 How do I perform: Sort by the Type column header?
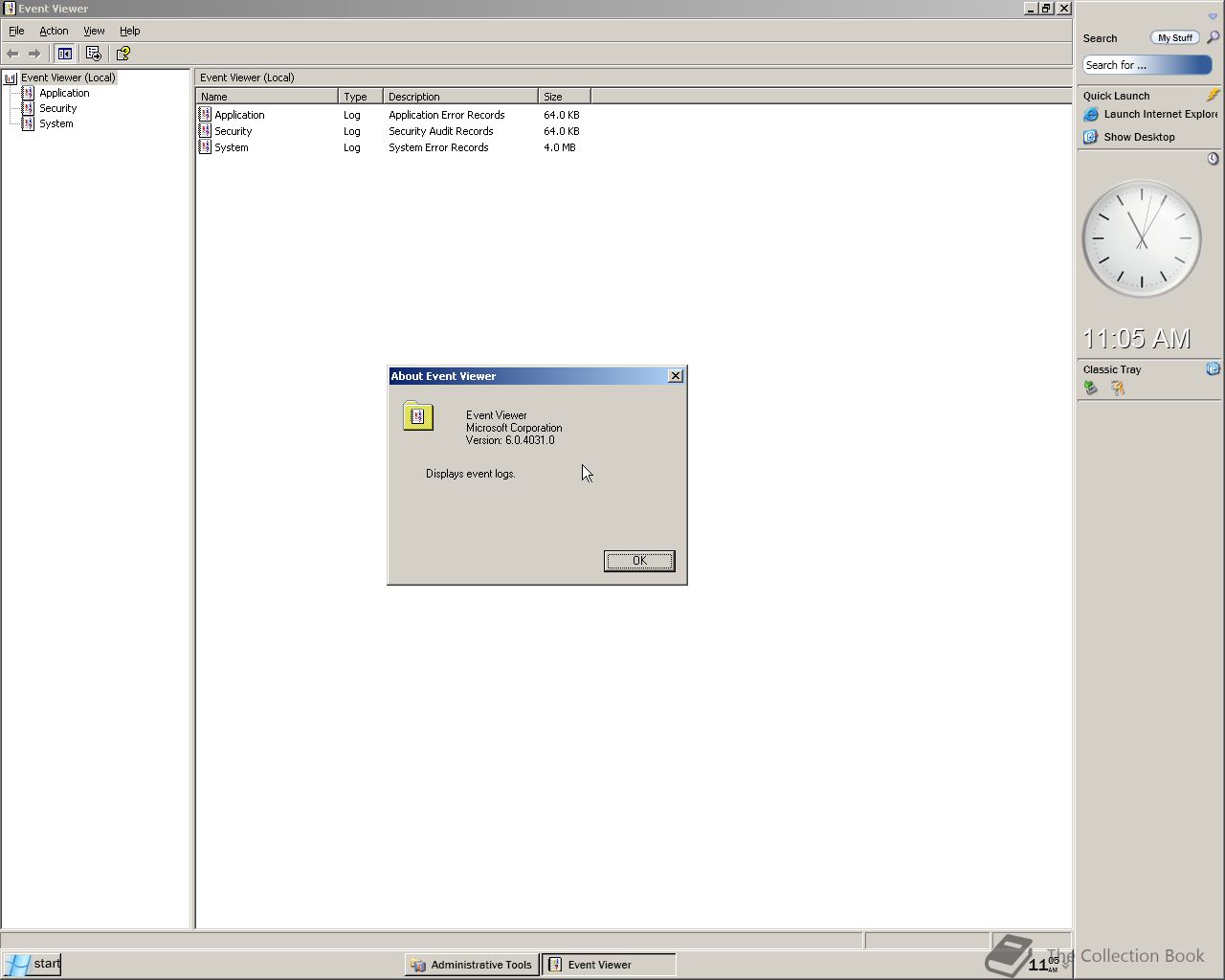361,97
